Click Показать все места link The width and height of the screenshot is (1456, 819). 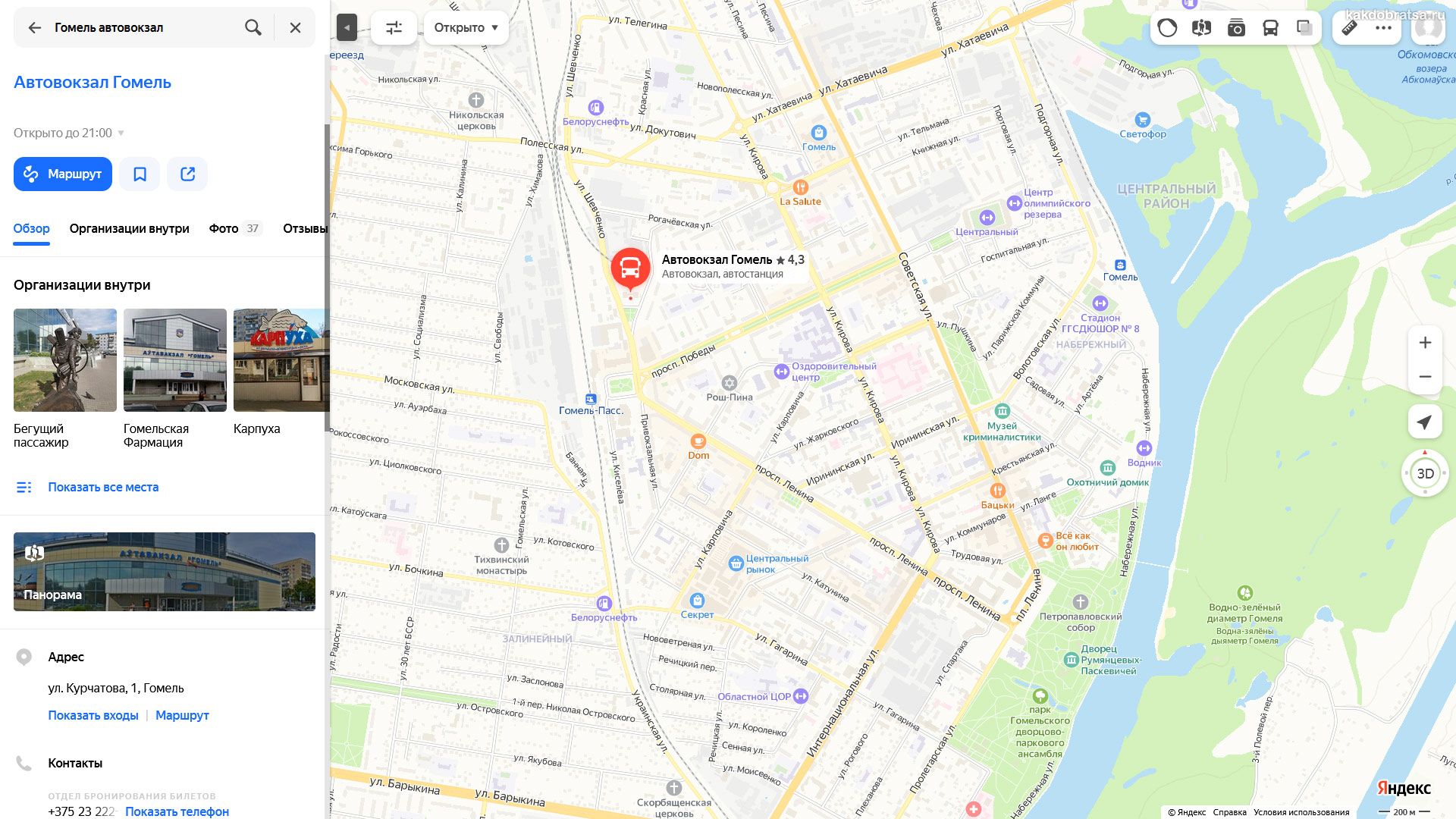(103, 487)
